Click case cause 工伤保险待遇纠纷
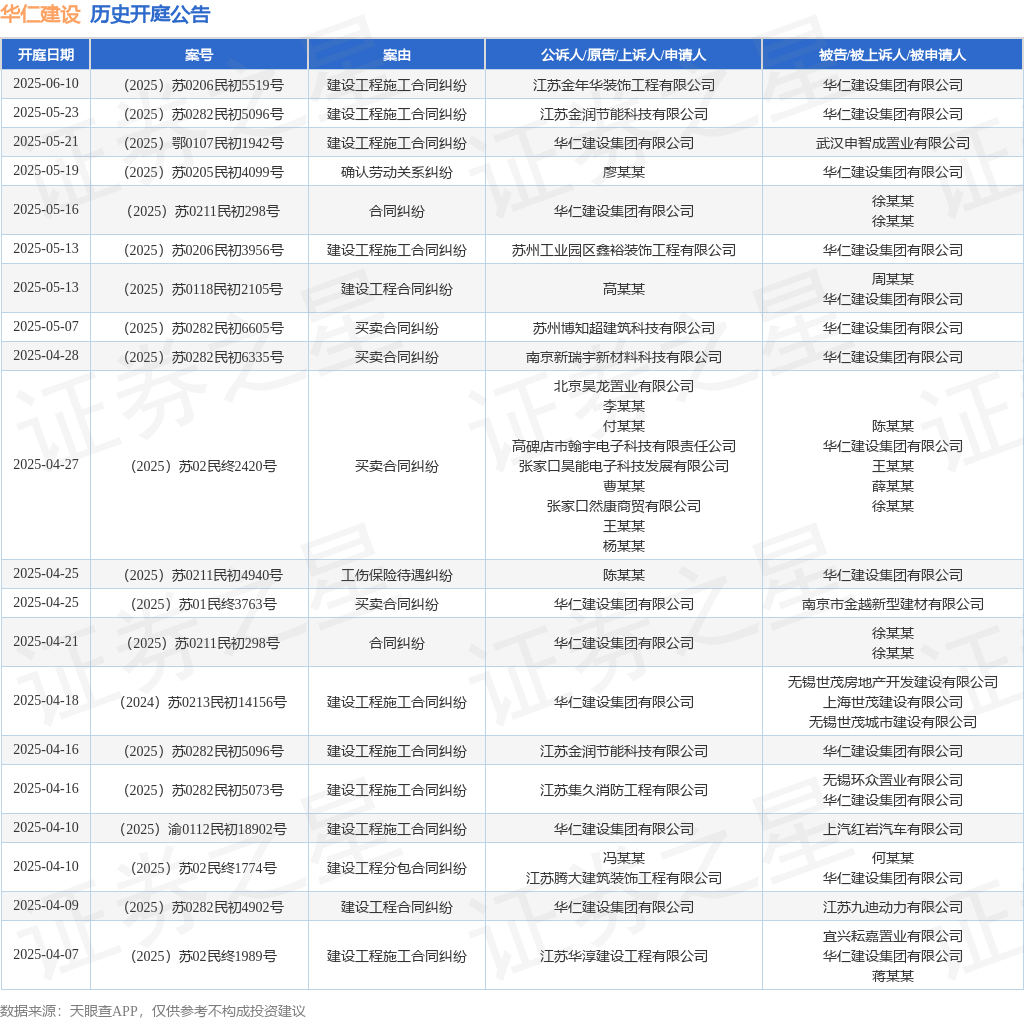This screenshot has height=1020, width=1024. 396,575
